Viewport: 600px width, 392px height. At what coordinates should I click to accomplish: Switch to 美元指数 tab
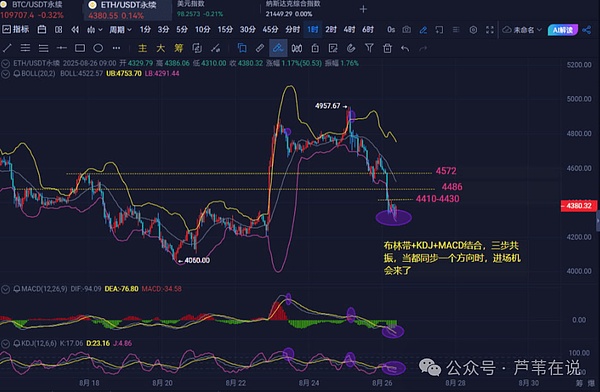coord(200,9)
